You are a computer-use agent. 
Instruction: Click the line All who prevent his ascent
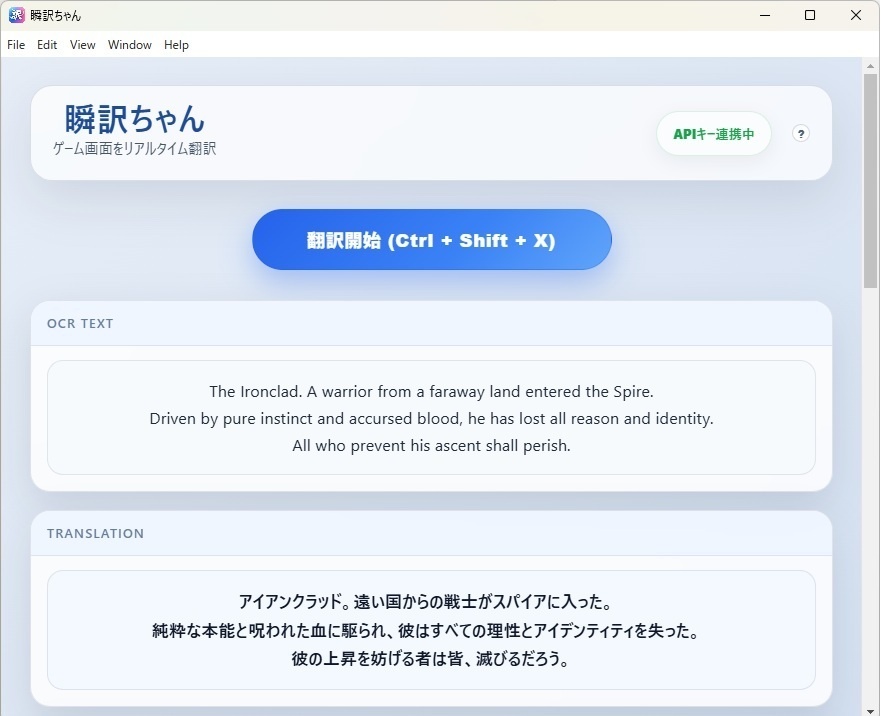431,445
